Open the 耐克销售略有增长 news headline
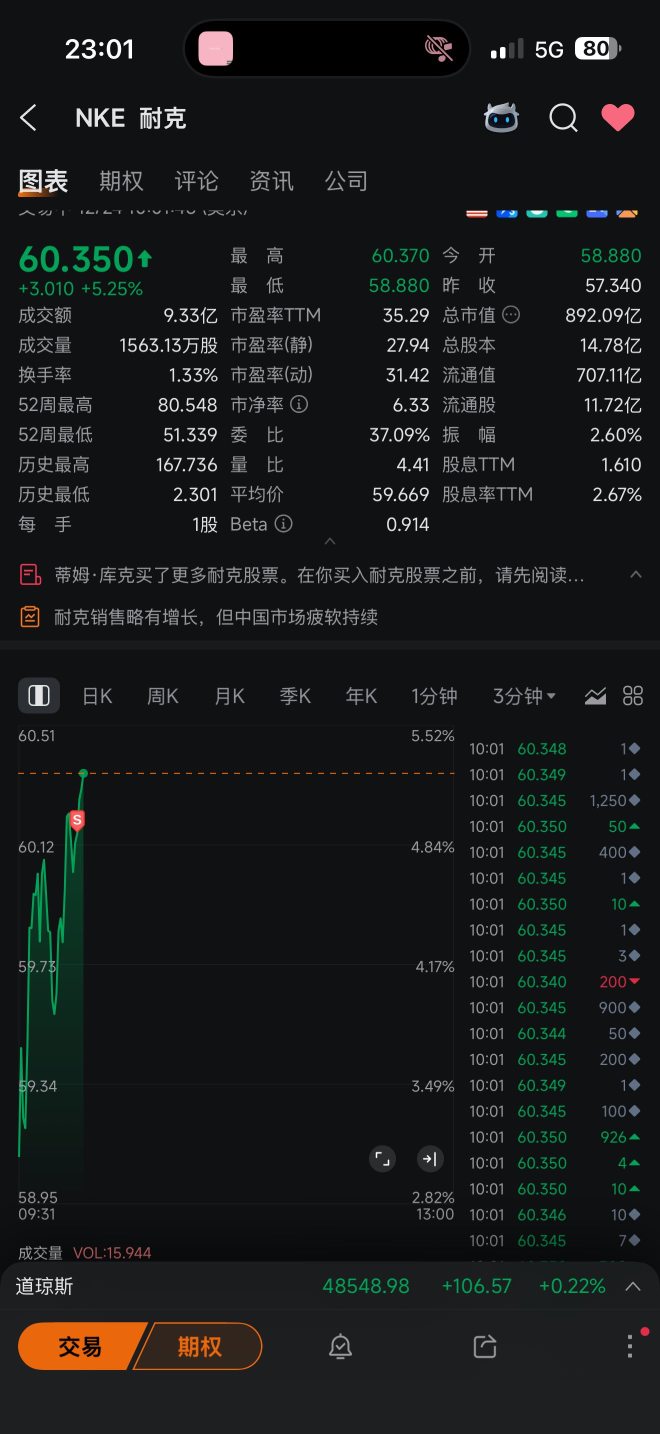Viewport: 660px width, 1434px height. click(216, 617)
